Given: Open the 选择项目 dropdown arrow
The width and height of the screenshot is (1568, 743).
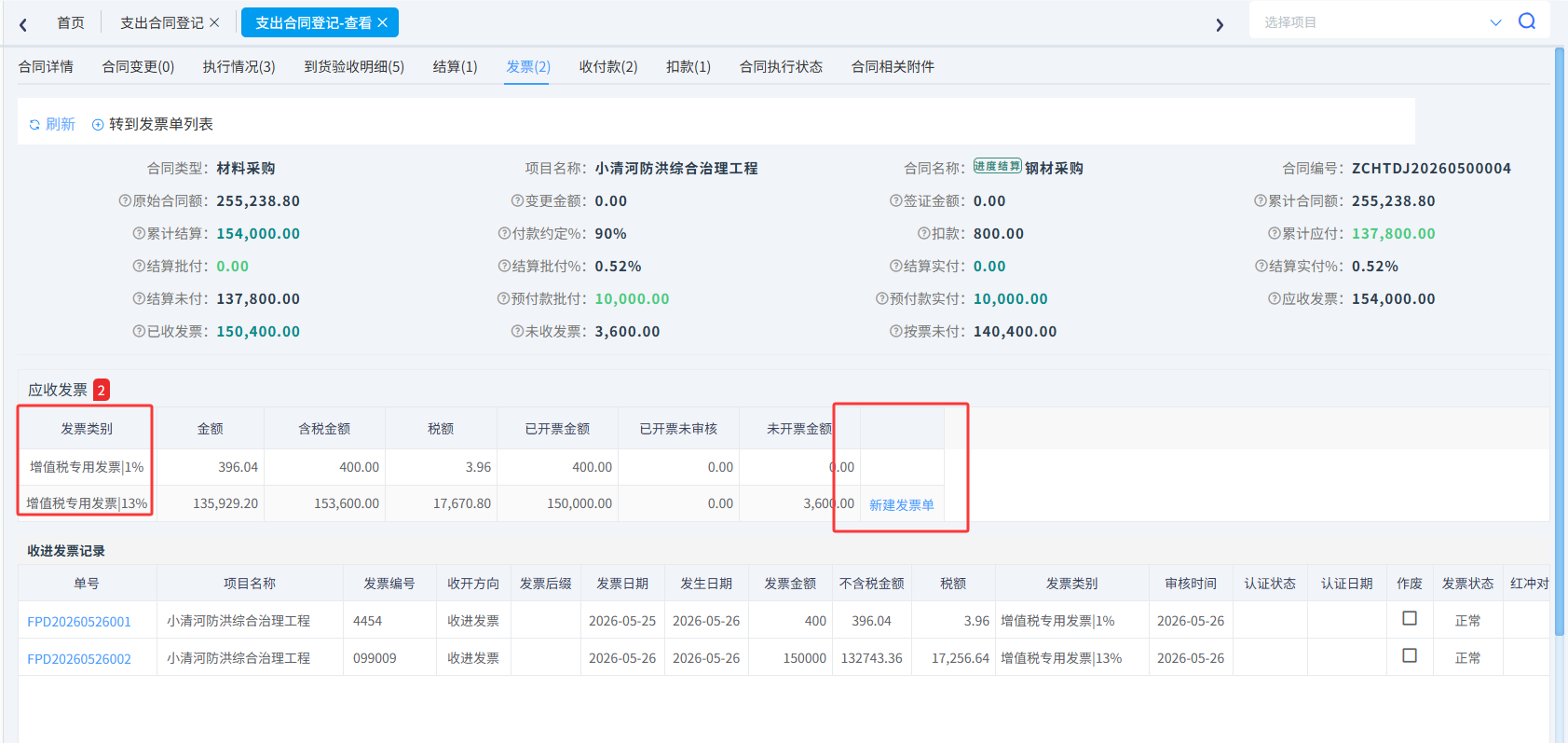Looking at the screenshot, I should click(1495, 22).
